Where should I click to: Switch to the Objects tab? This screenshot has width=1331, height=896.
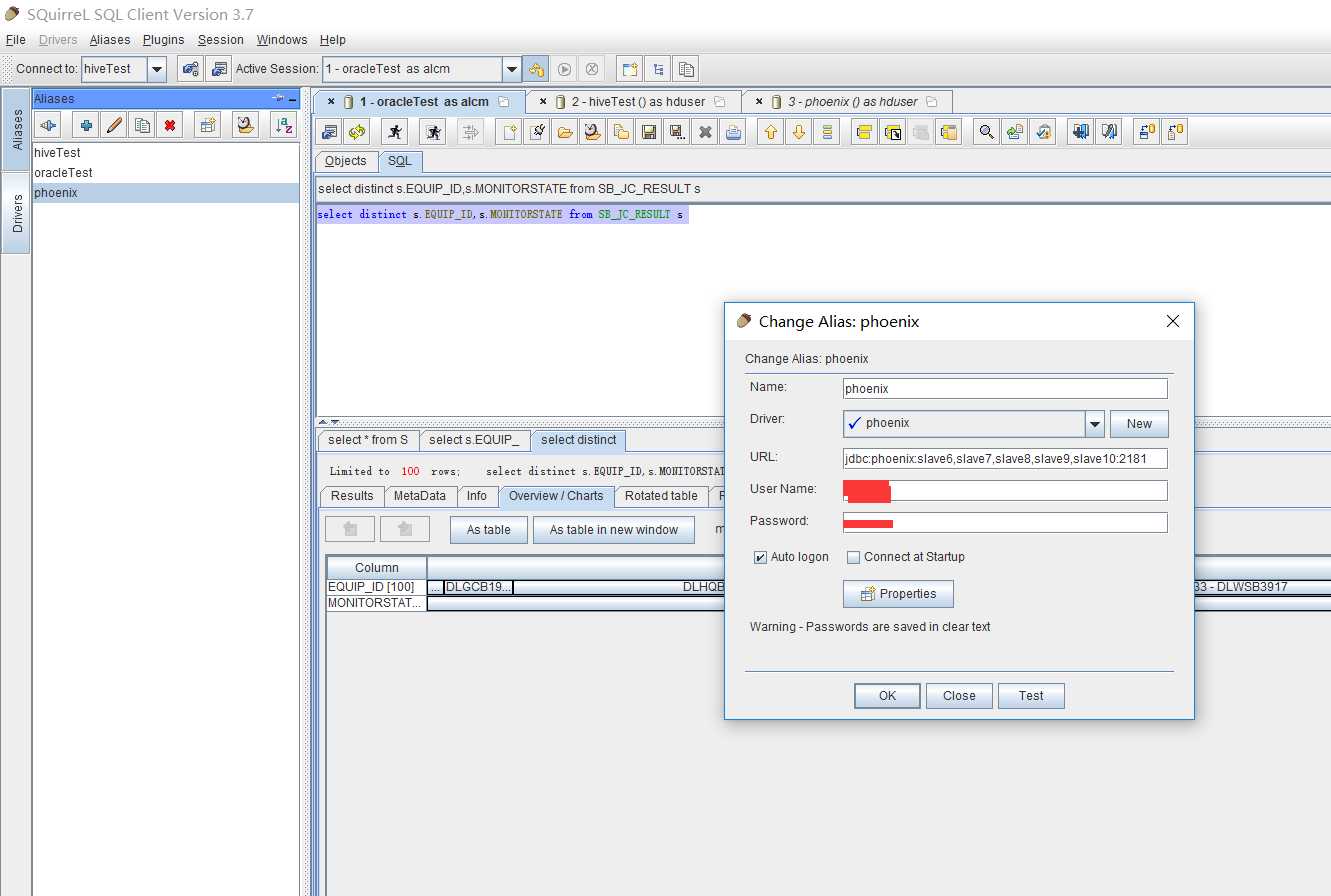click(346, 161)
